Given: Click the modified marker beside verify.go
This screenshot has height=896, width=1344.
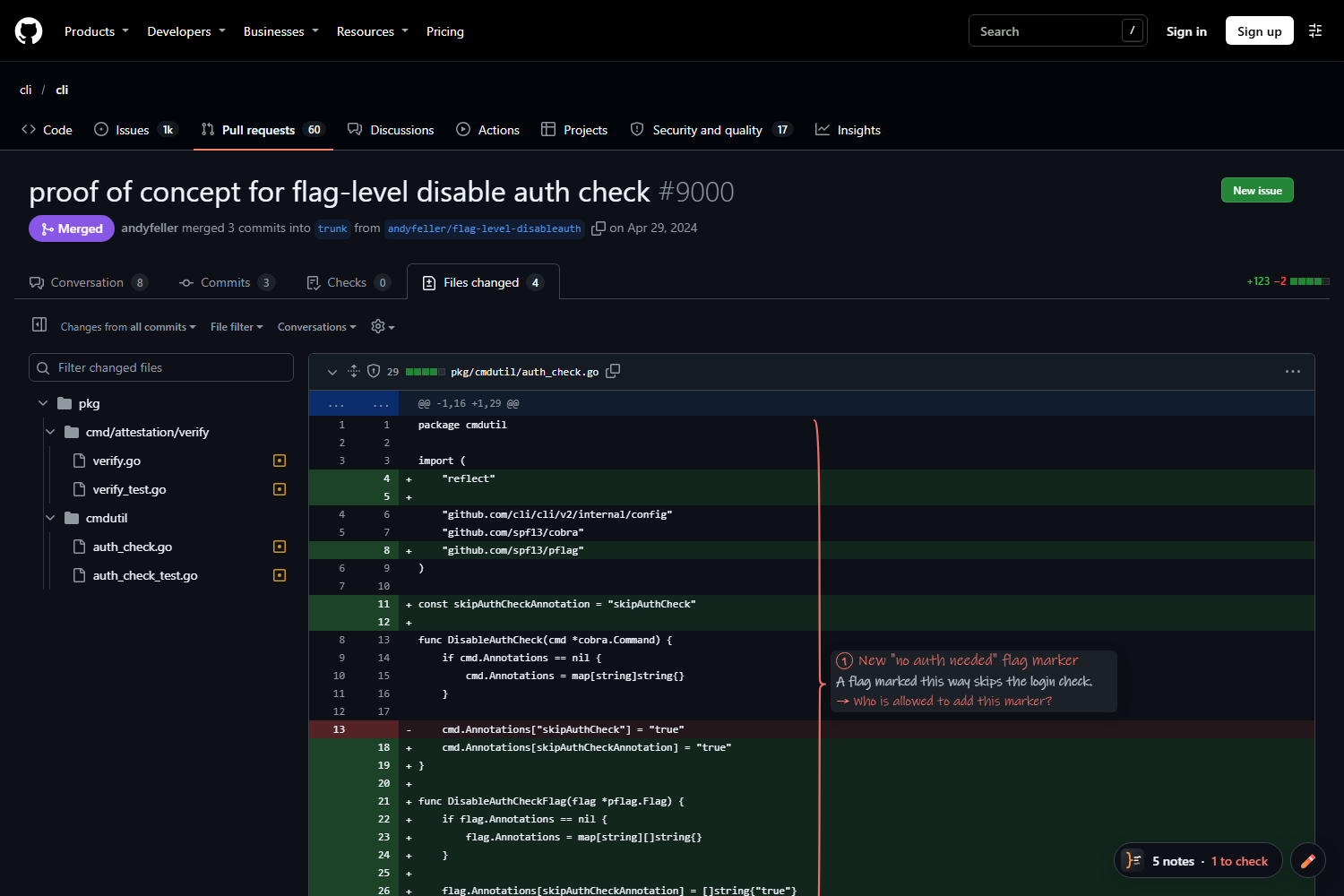Looking at the screenshot, I should (280, 461).
